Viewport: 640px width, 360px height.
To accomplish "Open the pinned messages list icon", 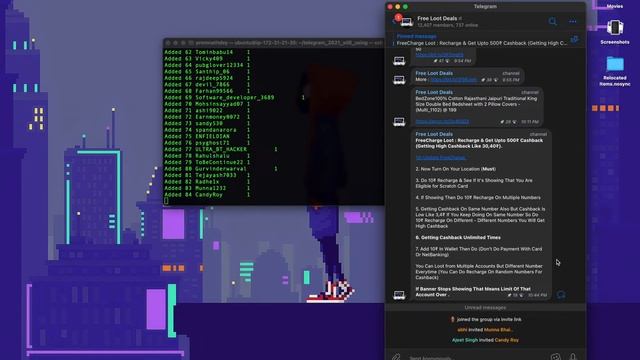I will pyautogui.click(x=574, y=40).
